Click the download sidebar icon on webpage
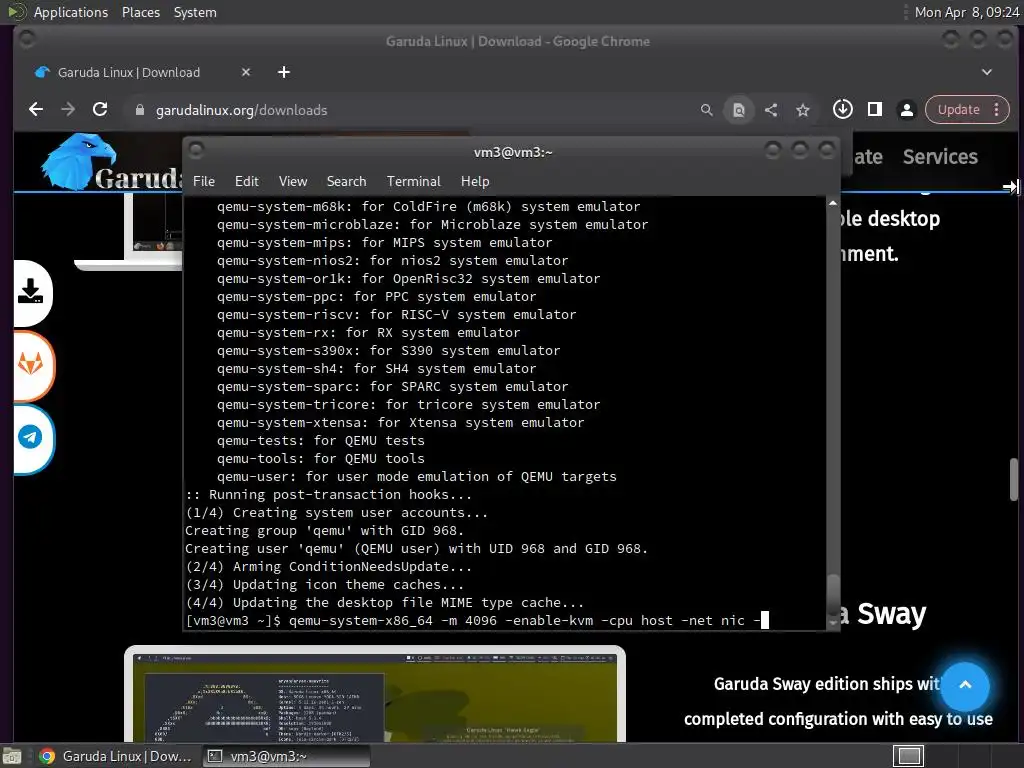Viewport: 1024px width, 768px height. point(30,292)
